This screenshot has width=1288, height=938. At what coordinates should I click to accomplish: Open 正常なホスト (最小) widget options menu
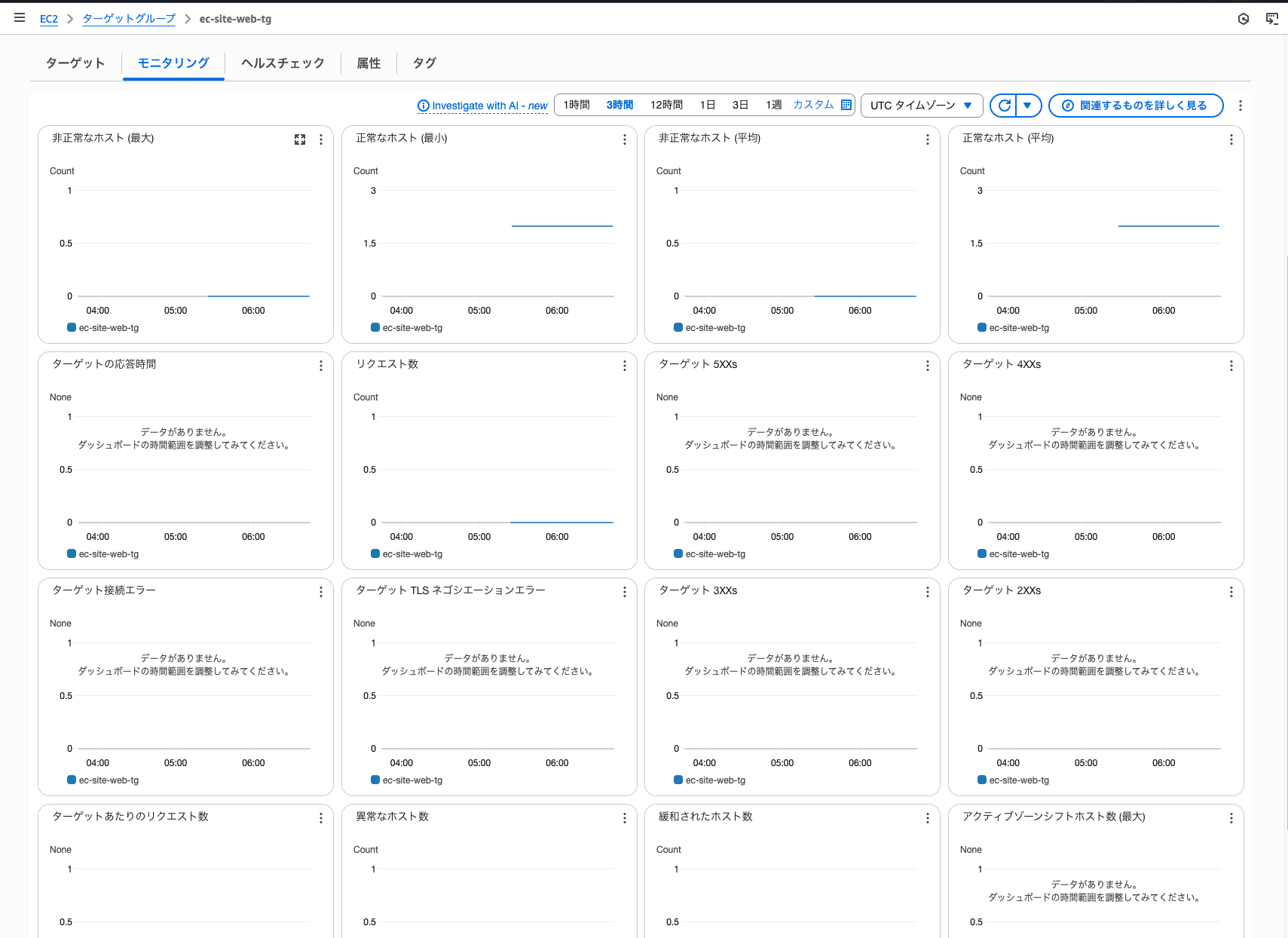click(624, 139)
